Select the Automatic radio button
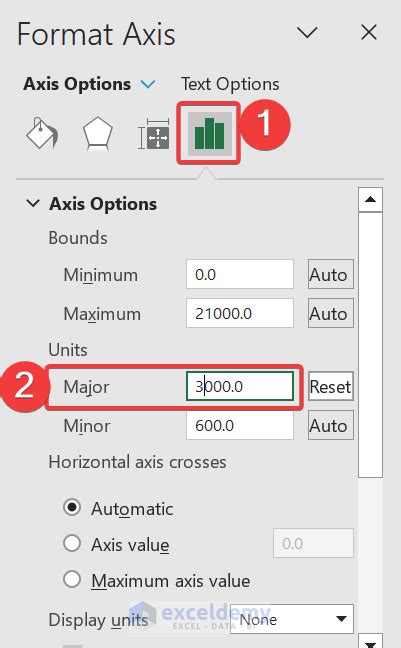This screenshot has height=648, width=401. click(x=72, y=507)
